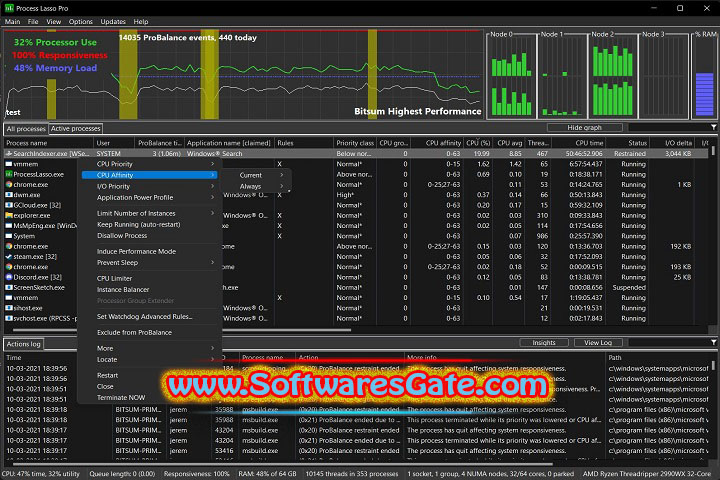The image size is (720, 480).
Task: Open the Updates menu
Action: [113, 22]
